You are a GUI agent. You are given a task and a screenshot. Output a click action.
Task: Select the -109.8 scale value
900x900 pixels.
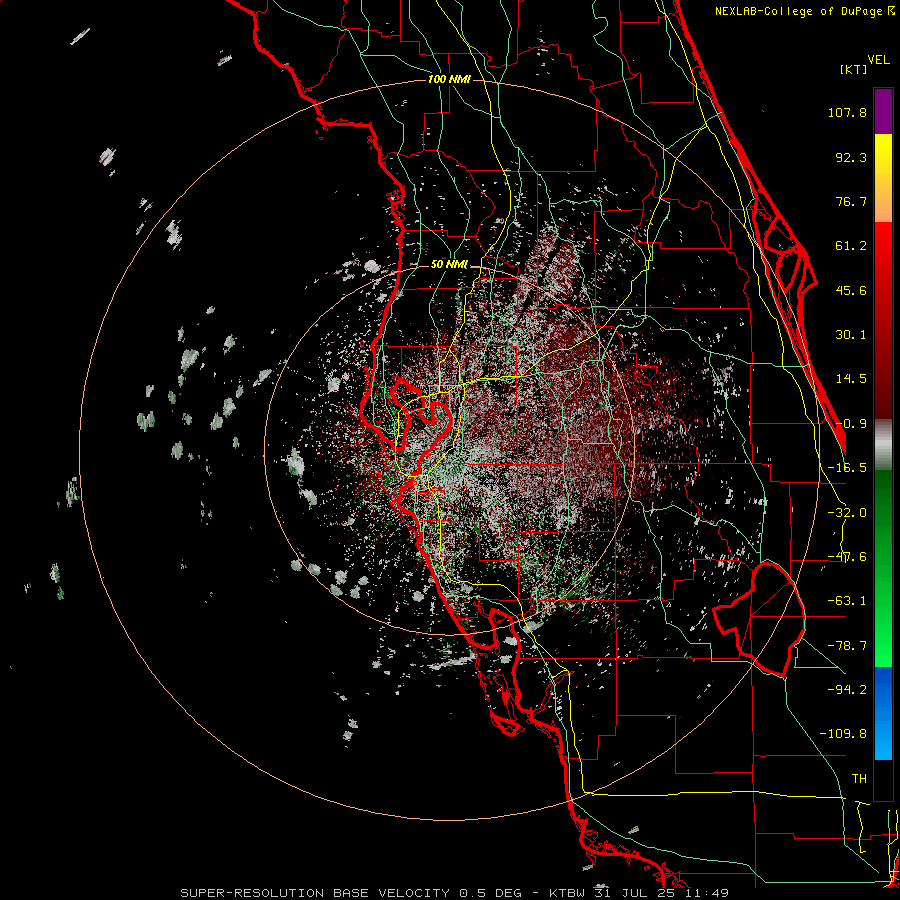[843, 734]
